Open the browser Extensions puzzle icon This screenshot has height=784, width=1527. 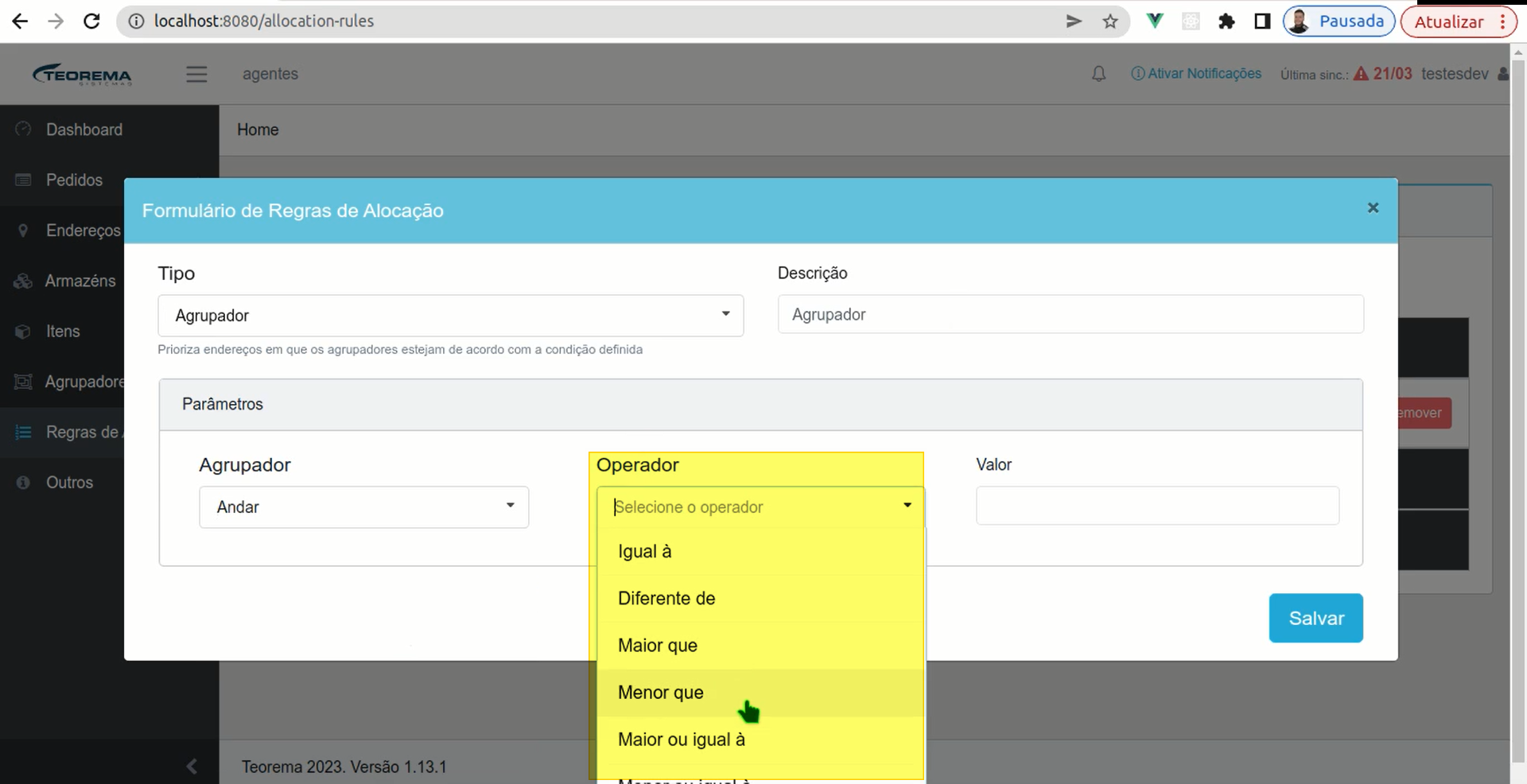[x=1226, y=21]
